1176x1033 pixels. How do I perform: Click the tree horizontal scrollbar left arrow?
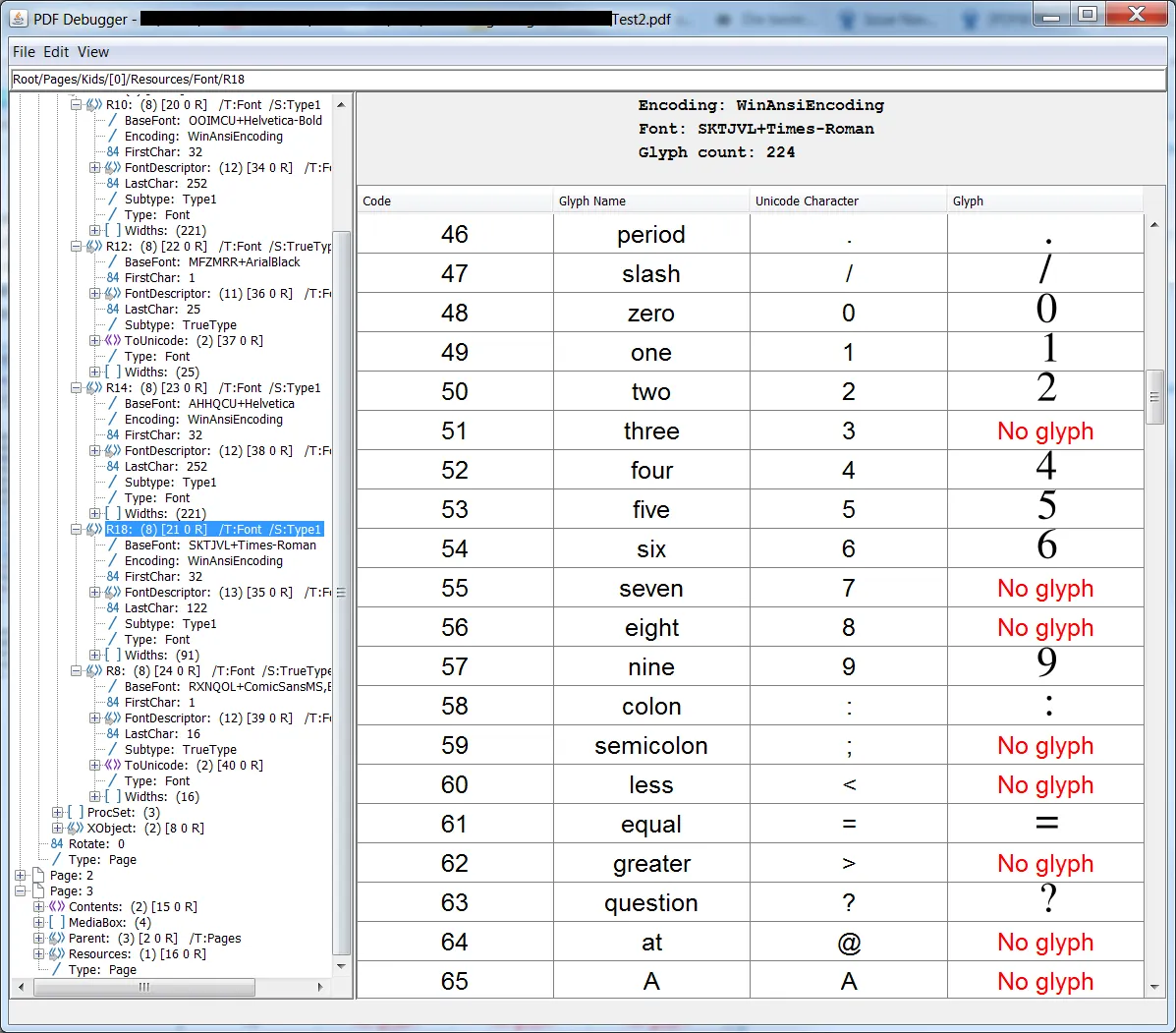tap(21, 987)
